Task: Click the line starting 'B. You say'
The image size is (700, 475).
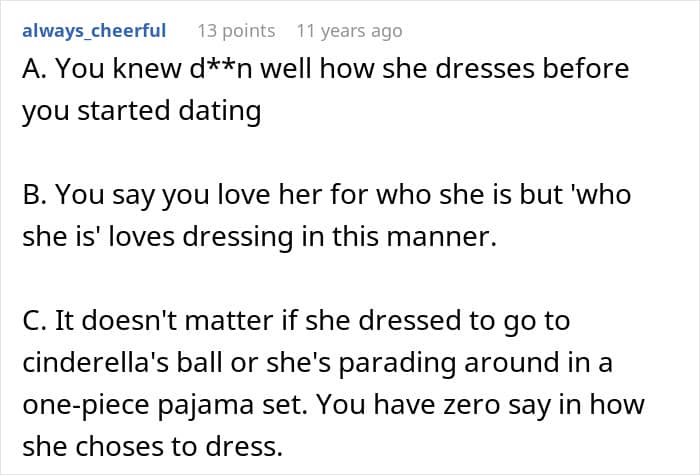Action: click(326, 193)
